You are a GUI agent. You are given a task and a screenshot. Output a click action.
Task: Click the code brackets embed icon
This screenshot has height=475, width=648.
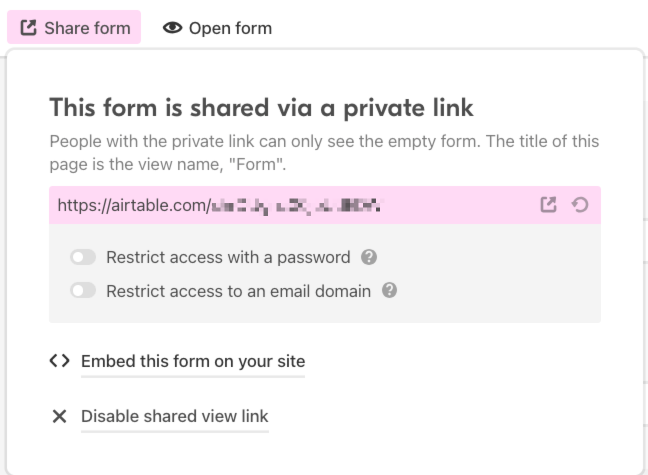click(60, 361)
